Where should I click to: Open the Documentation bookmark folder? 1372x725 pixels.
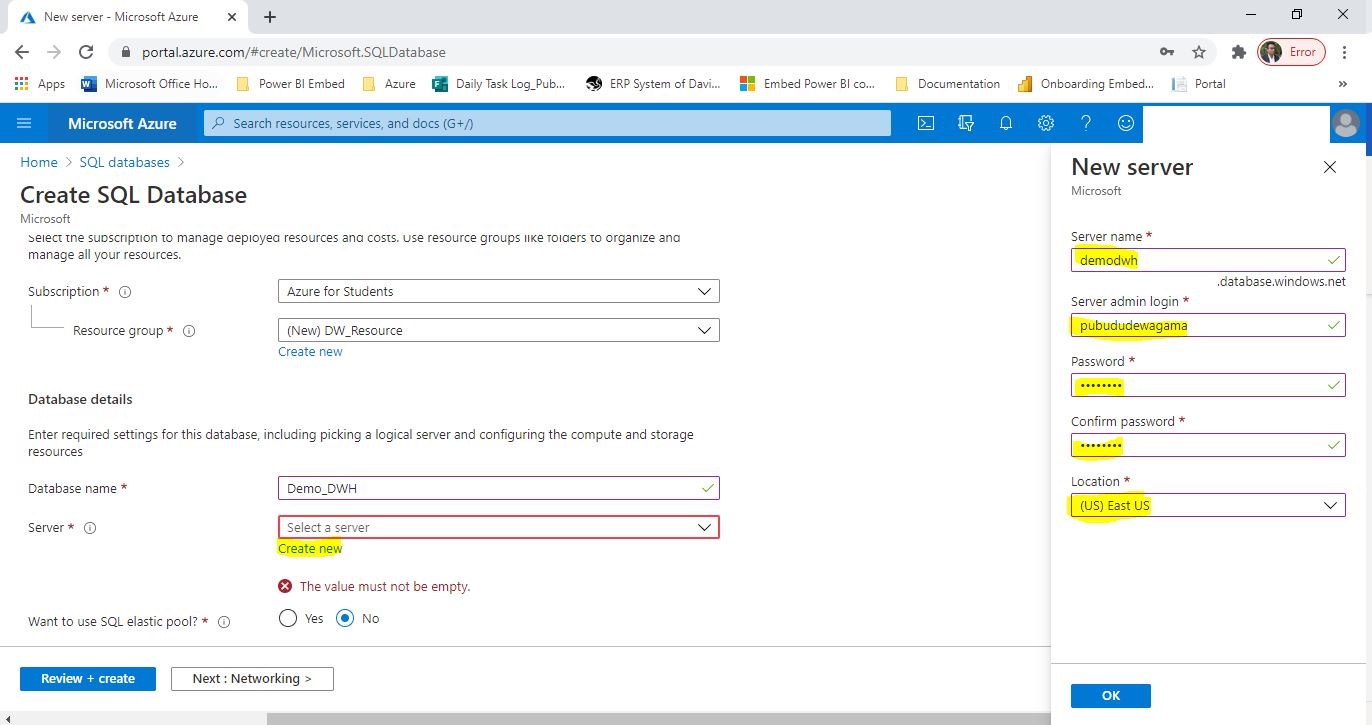pyautogui.click(x=948, y=84)
